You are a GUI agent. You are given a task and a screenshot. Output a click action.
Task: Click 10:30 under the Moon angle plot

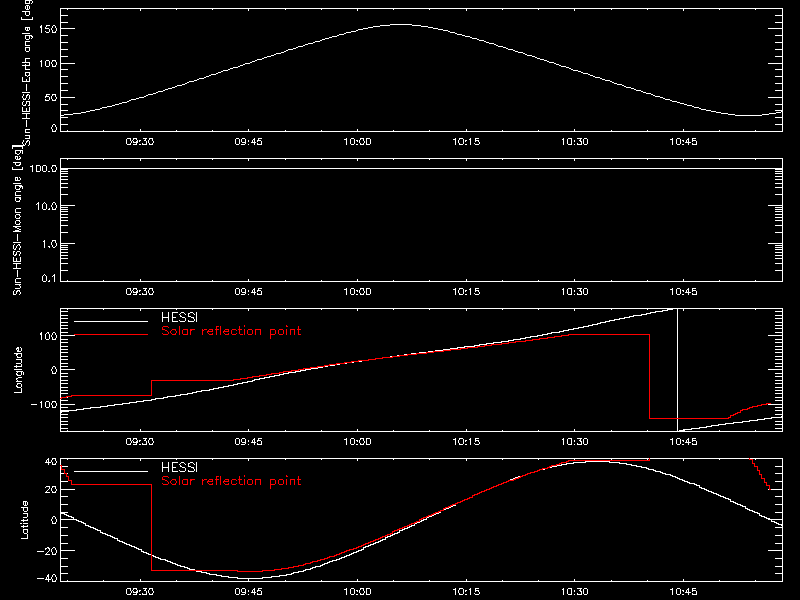tap(574, 292)
